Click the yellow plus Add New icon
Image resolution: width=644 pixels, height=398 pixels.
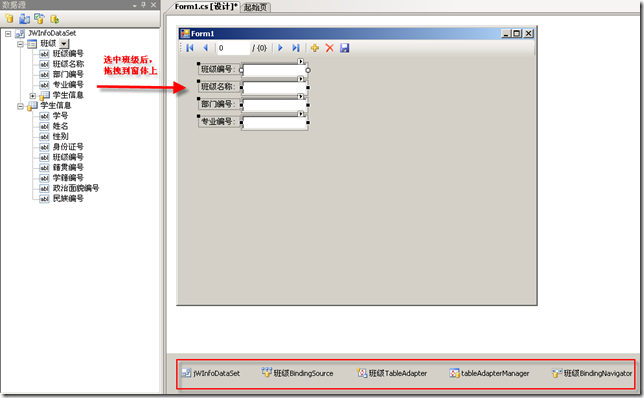(x=315, y=48)
